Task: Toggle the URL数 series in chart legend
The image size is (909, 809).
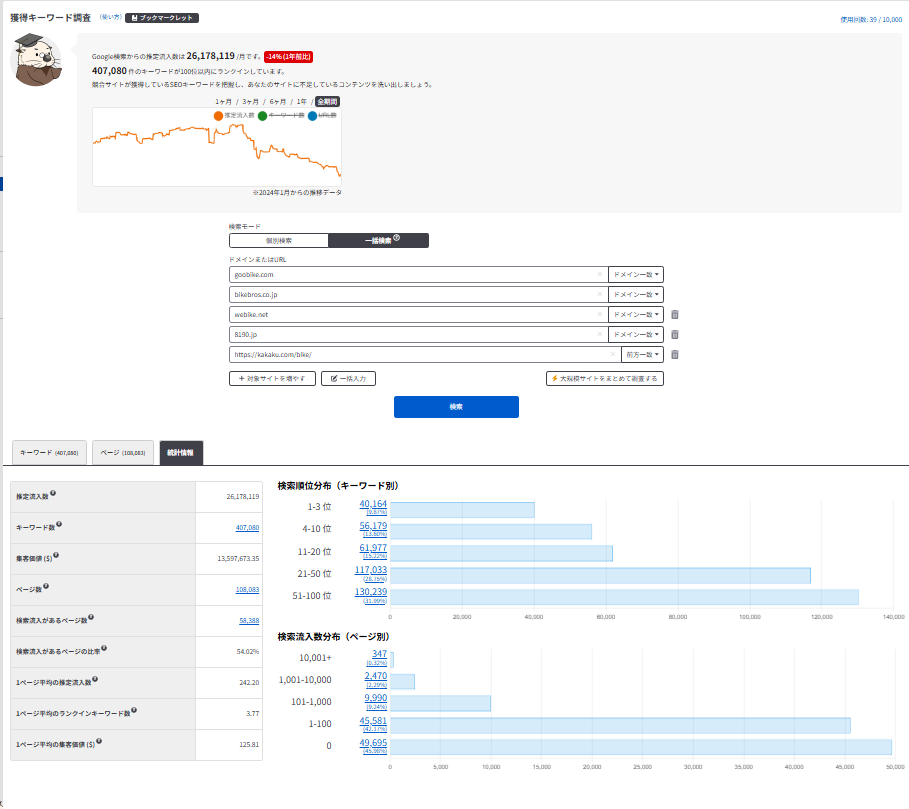Action: coord(312,116)
